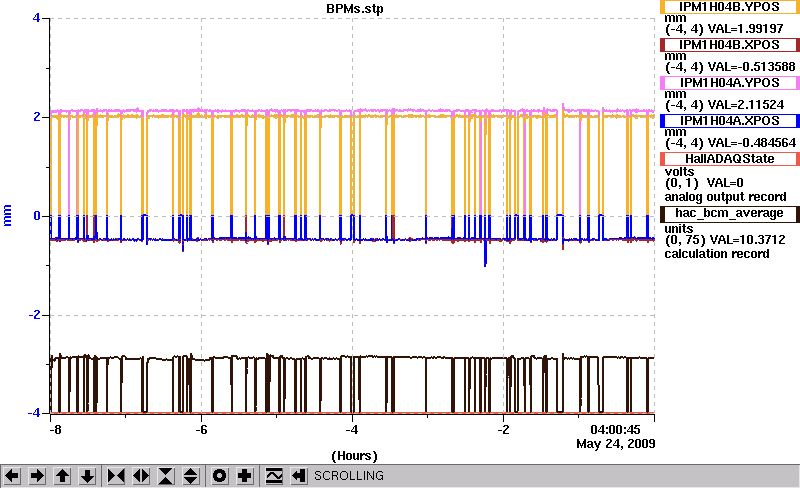Select the IPM1H04A.YPOS curve legend button
The image size is (800, 488).
coord(730,83)
